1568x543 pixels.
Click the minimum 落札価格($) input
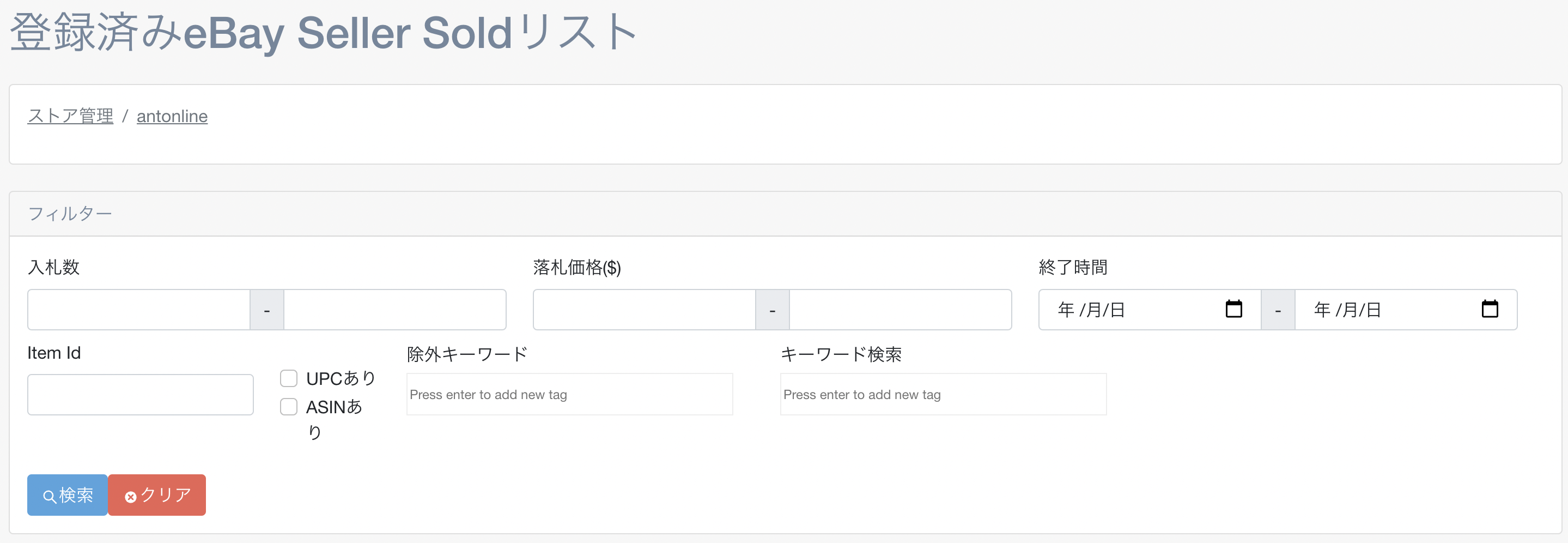644,310
